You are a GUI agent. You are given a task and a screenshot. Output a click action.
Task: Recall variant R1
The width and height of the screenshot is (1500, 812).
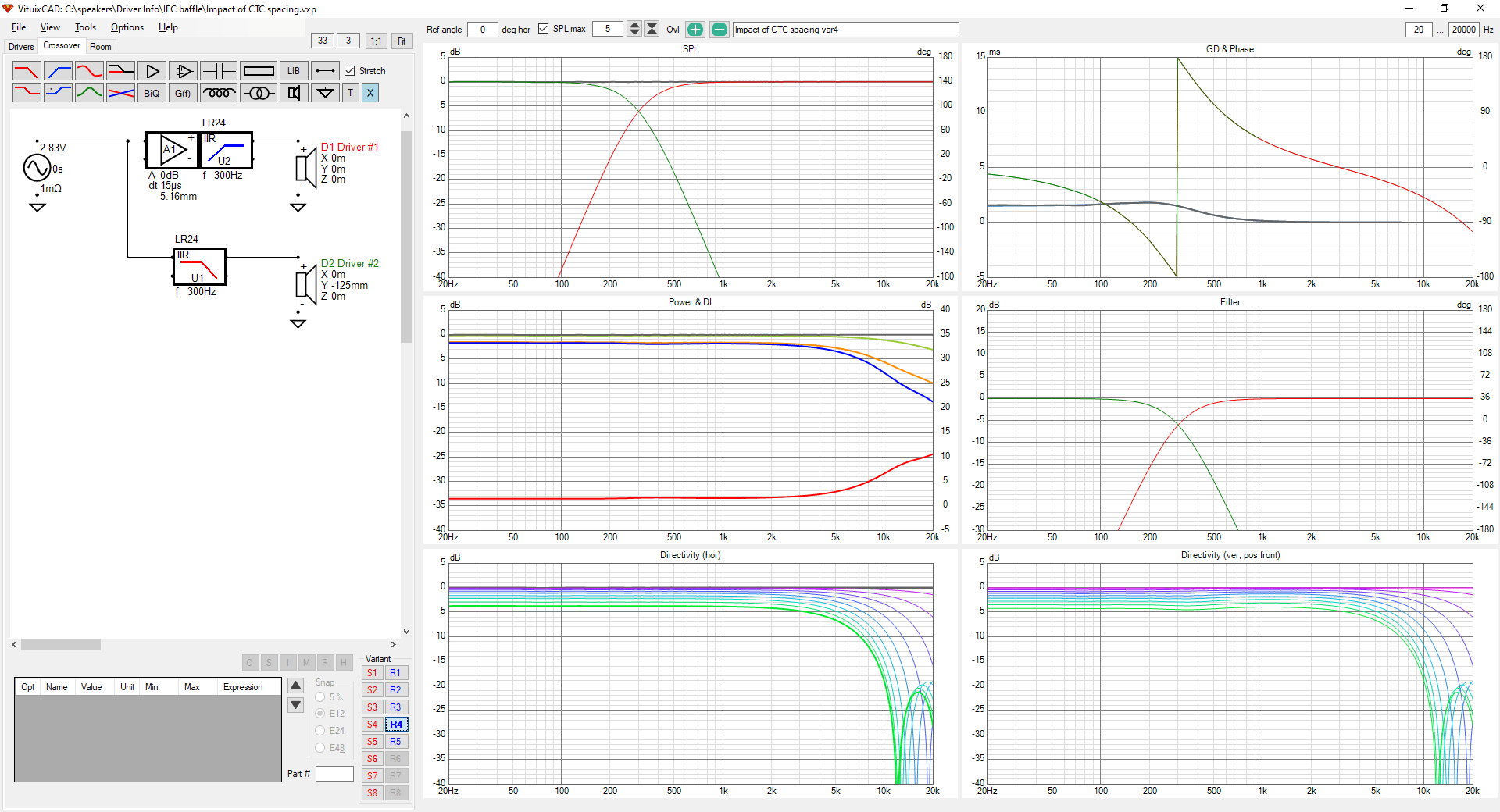coord(396,673)
